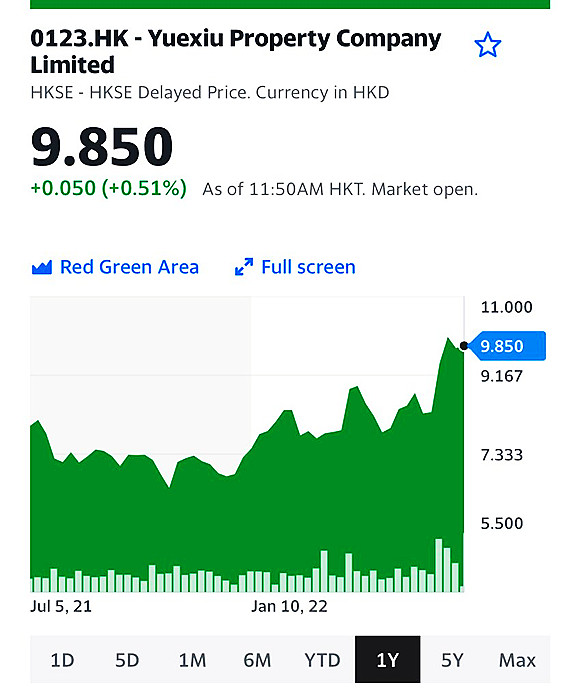
Task: Add stock to watchlist with star icon
Action: pos(487,45)
